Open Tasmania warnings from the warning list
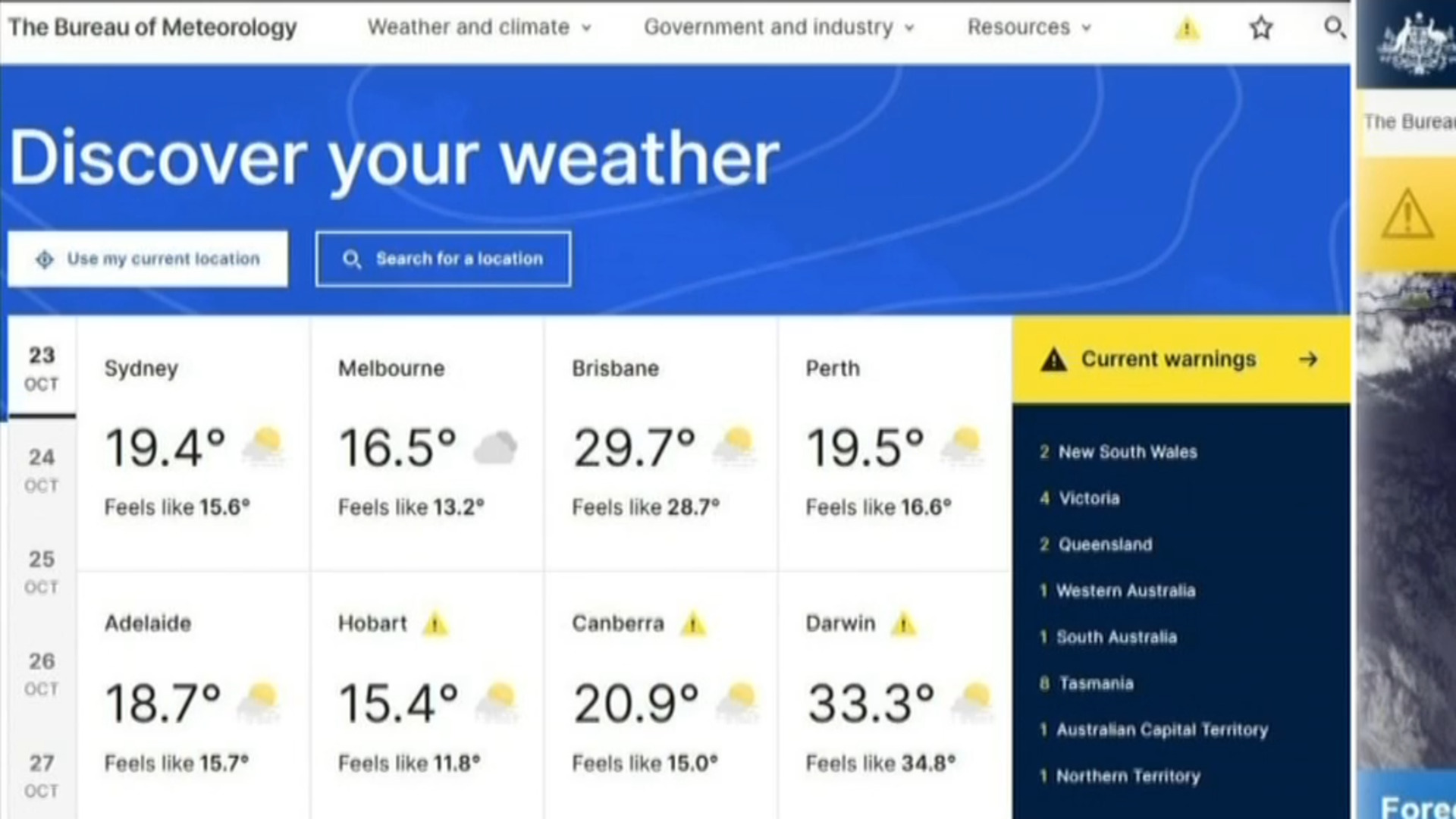The width and height of the screenshot is (1456, 819). [1097, 683]
